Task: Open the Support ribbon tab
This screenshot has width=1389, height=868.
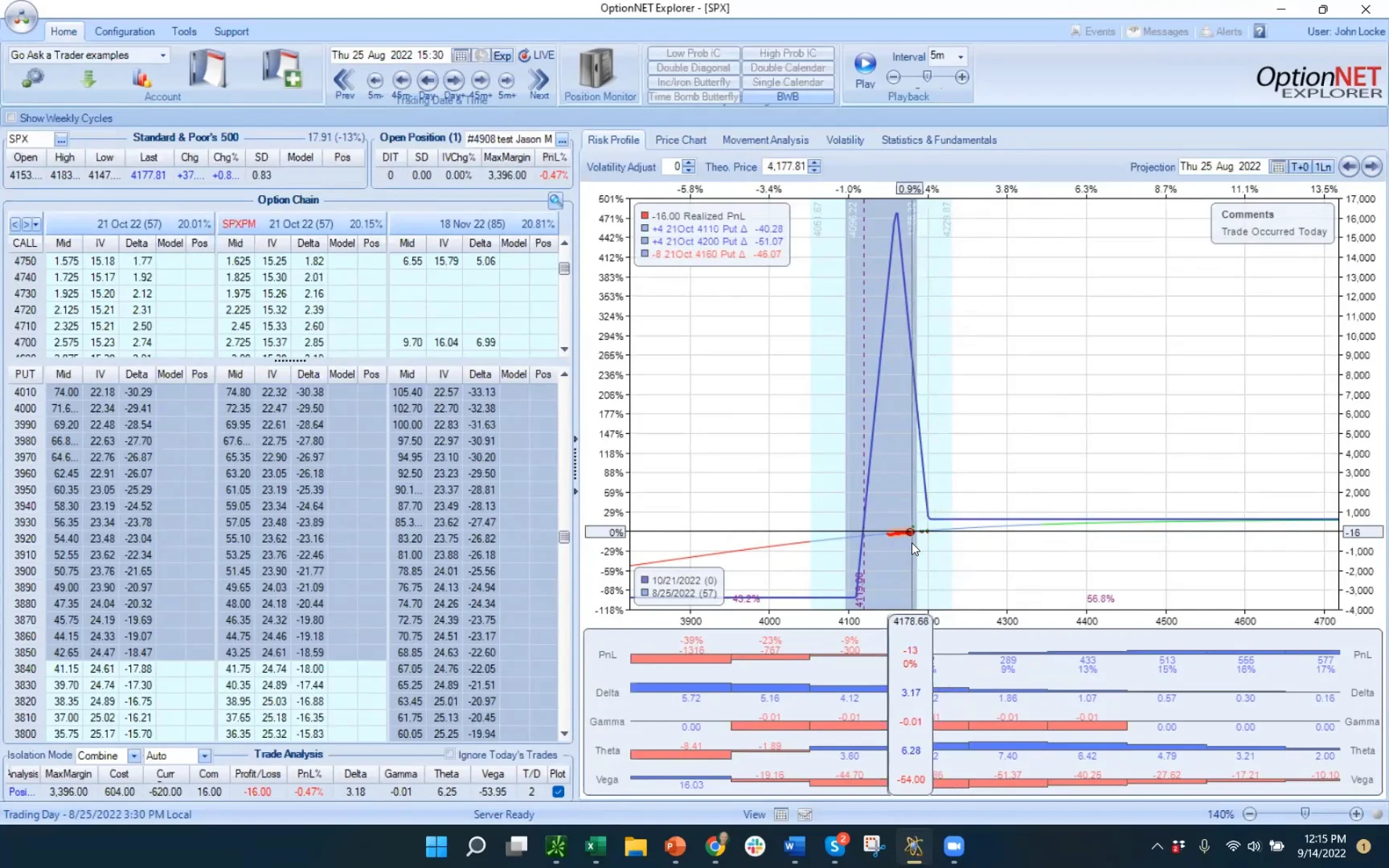Action: (231, 31)
